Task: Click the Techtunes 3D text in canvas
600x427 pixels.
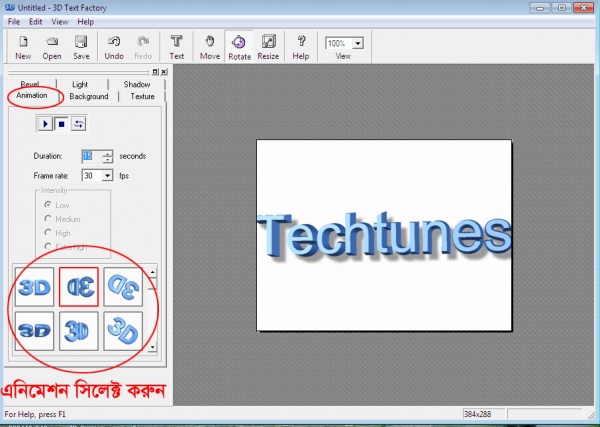Action: click(384, 235)
